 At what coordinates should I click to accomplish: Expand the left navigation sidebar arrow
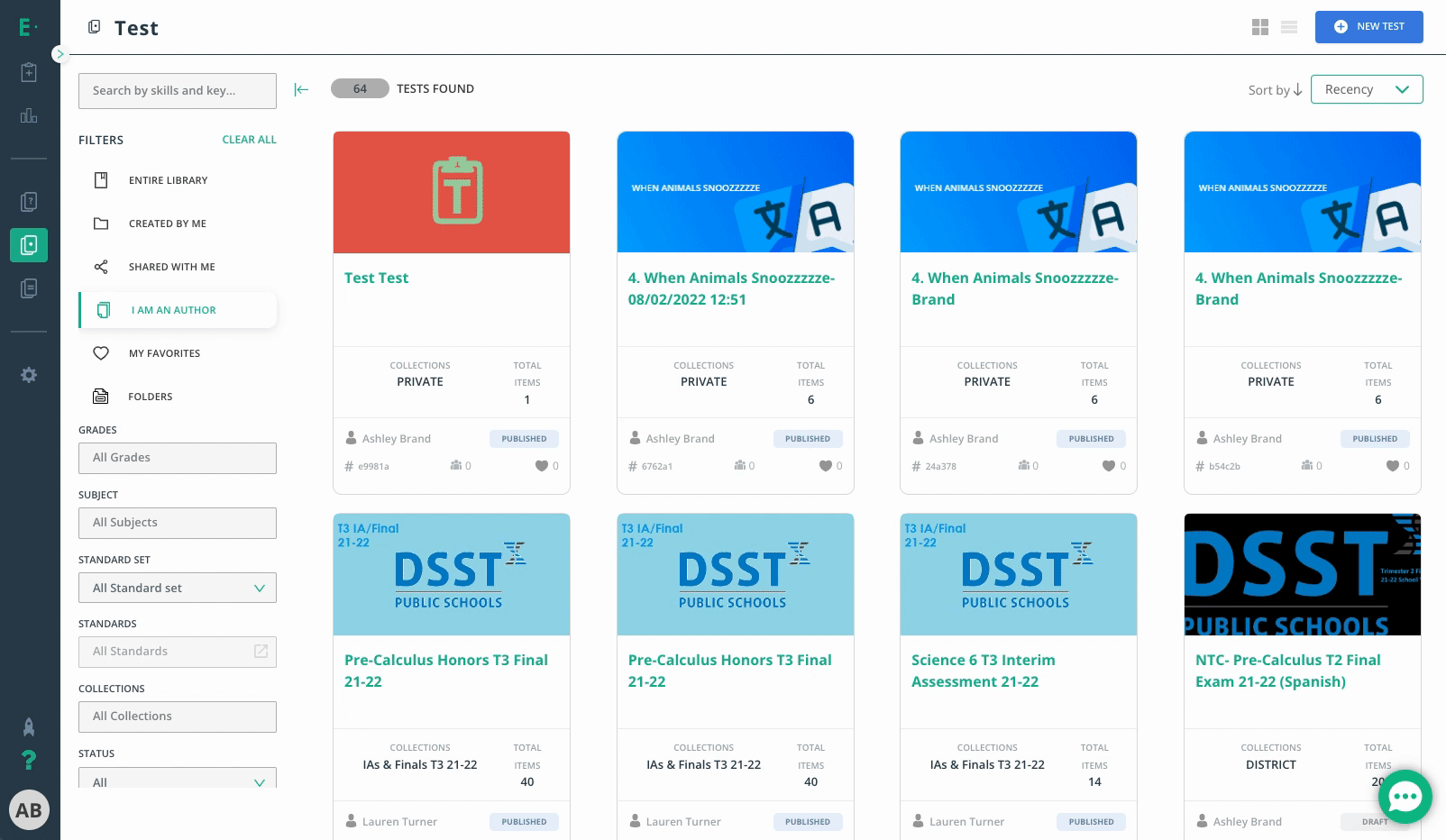point(59,54)
